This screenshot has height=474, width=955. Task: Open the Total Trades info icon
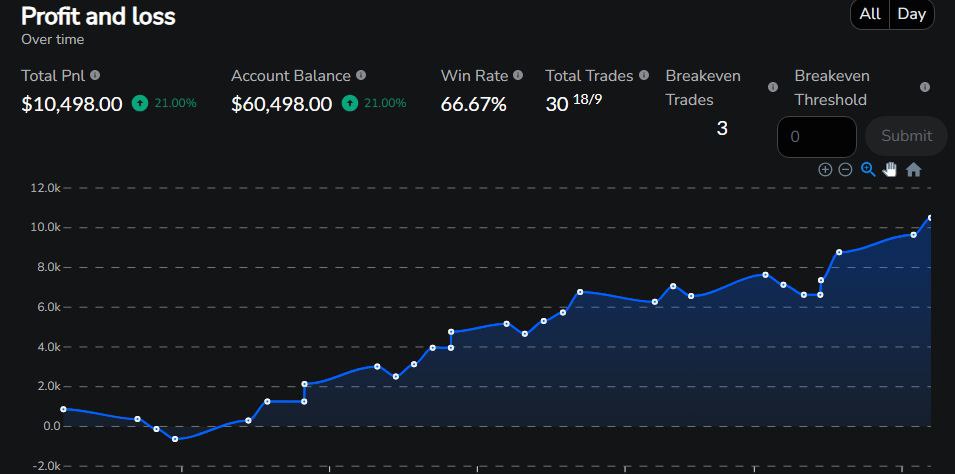pyautogui.click(x=644, y=75)
